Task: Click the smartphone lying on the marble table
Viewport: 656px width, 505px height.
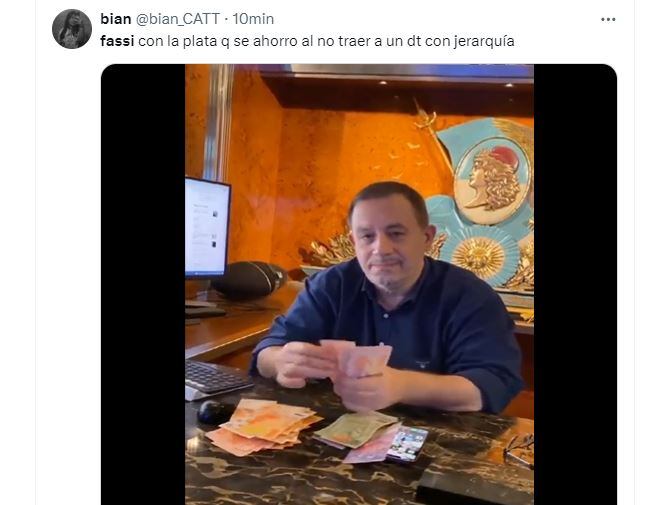Action: [x=407, y=444]
